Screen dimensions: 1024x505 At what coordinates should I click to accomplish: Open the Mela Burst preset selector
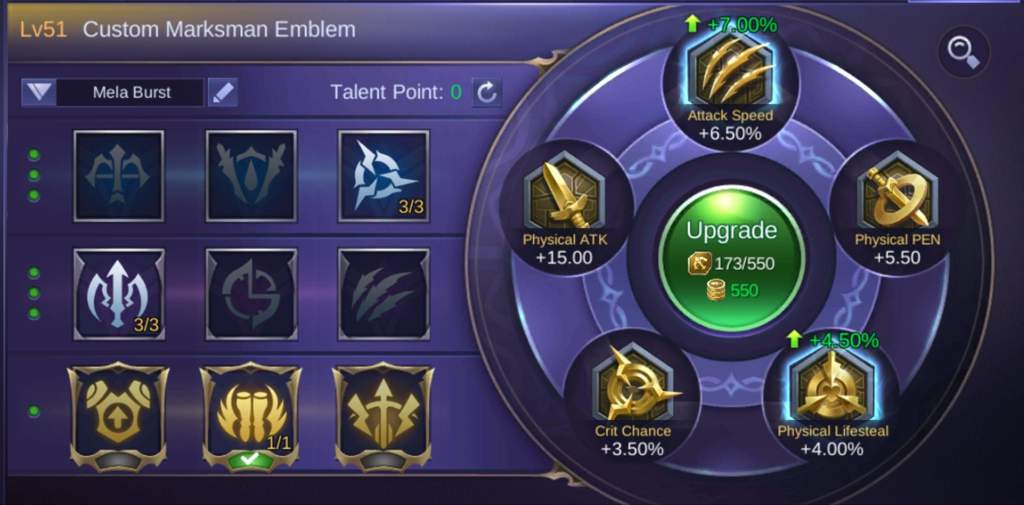coord(131,93)
